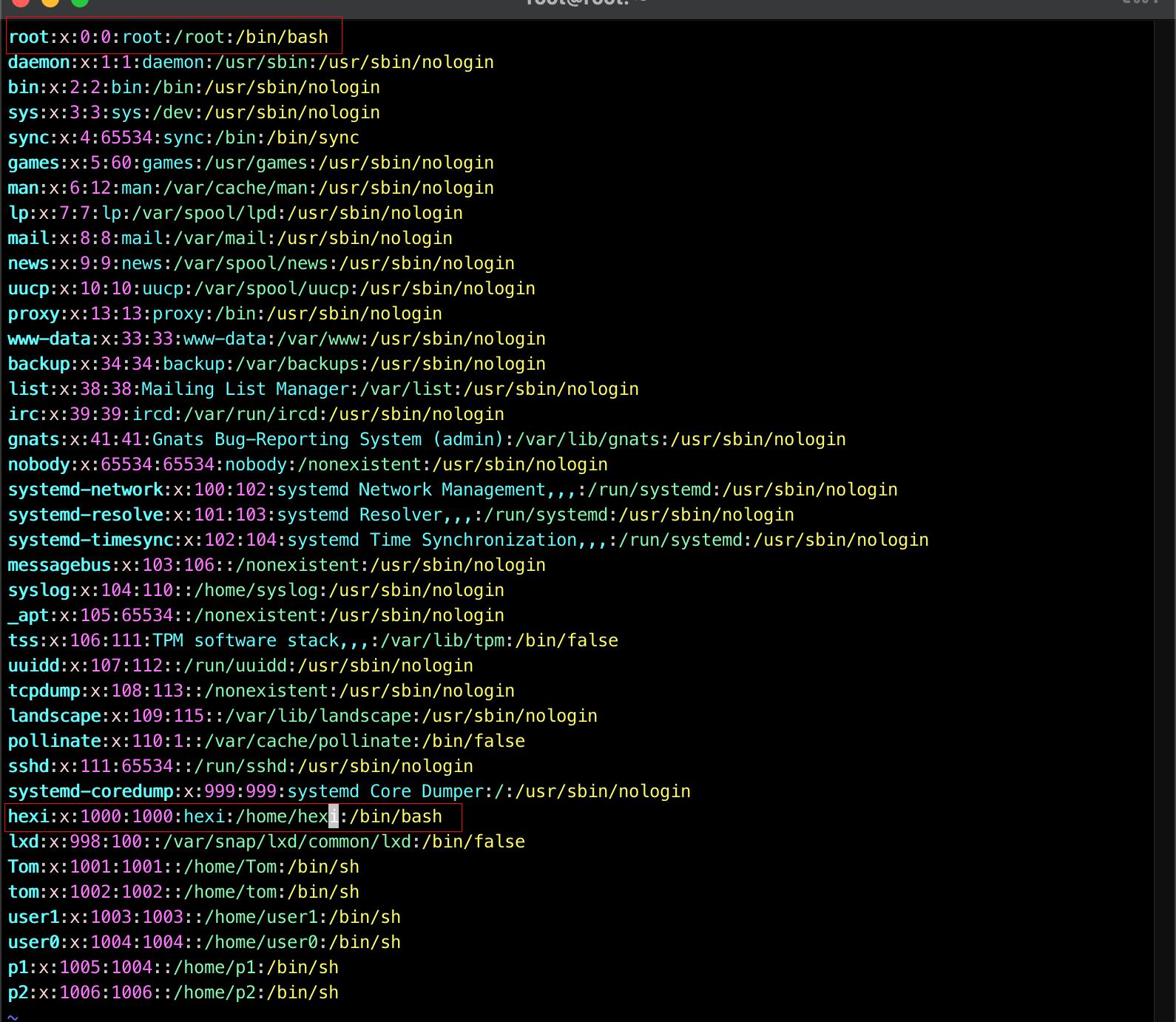Click the green maximize window button
This screenshot has width=1176, height=1022.
pos(80,2)
